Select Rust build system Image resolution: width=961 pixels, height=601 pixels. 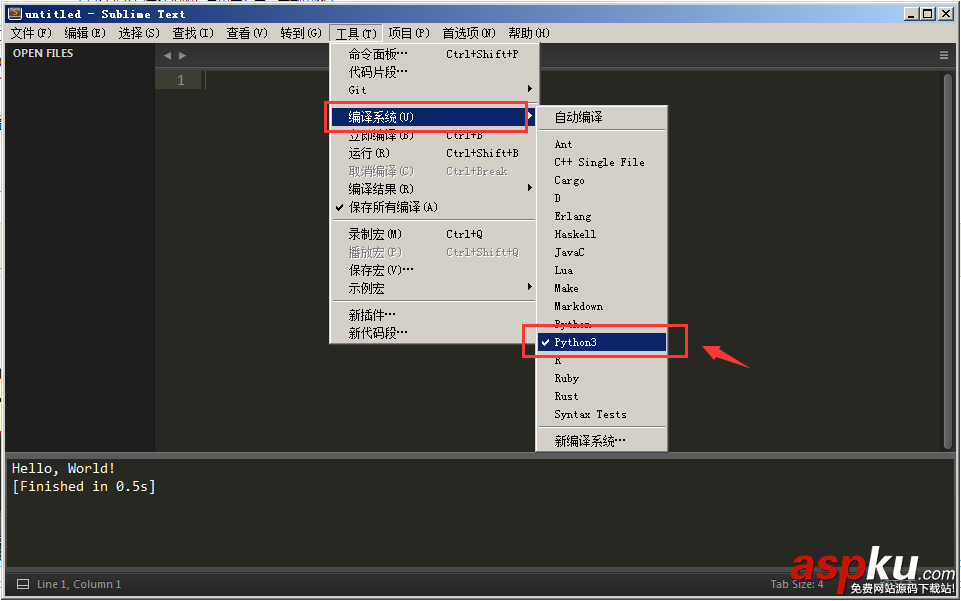coord(602,396)
